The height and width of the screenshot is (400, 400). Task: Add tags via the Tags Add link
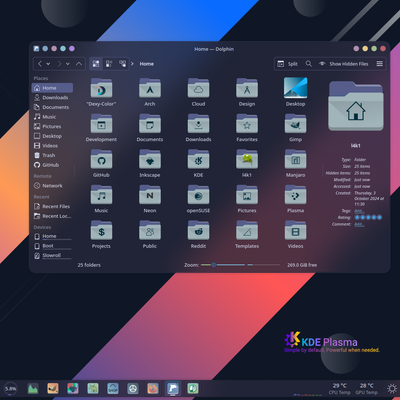[x=359, y=211]
